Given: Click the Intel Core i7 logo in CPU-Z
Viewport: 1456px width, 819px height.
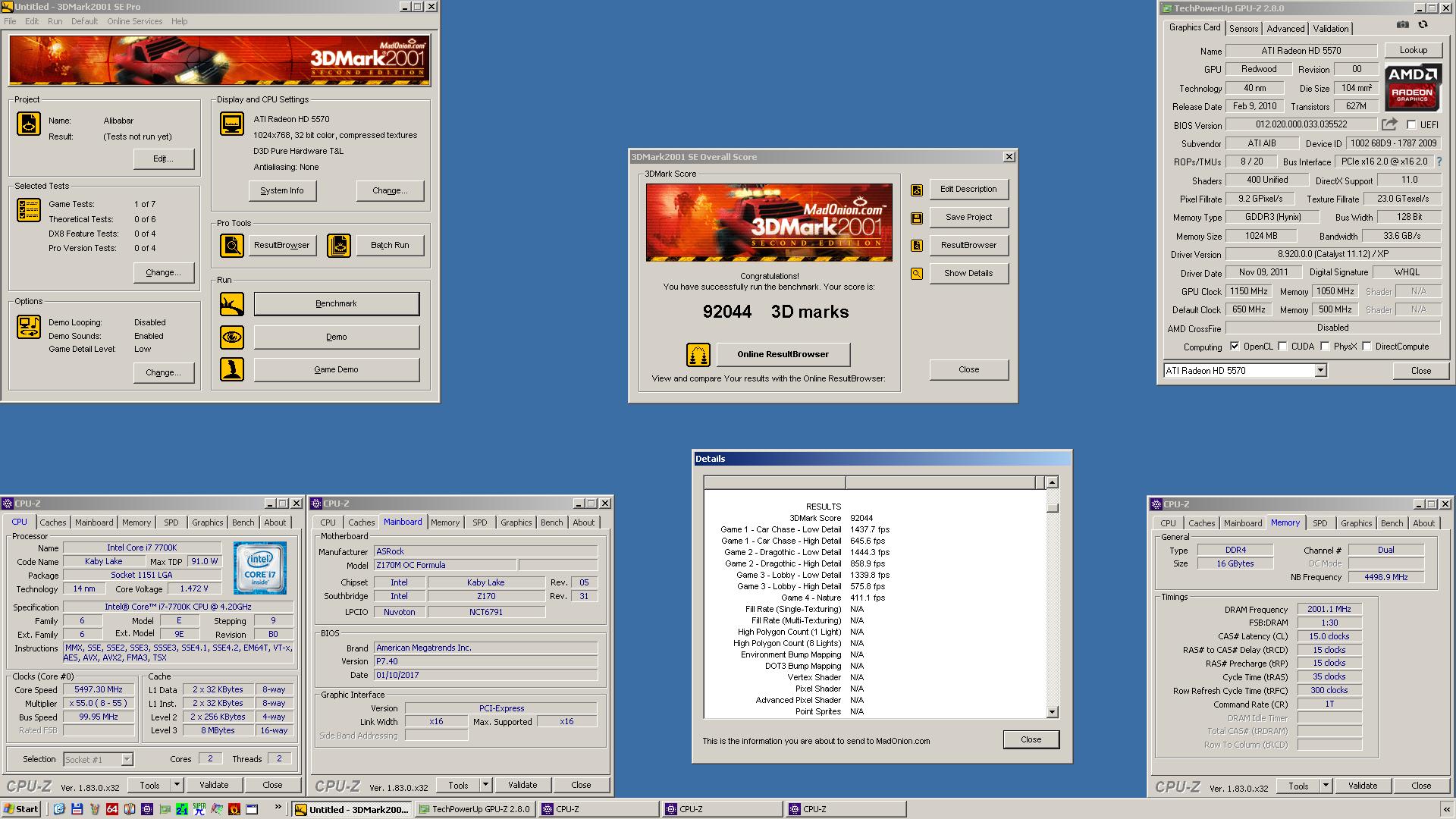Looking at the screenshot, I should point(260,568).
